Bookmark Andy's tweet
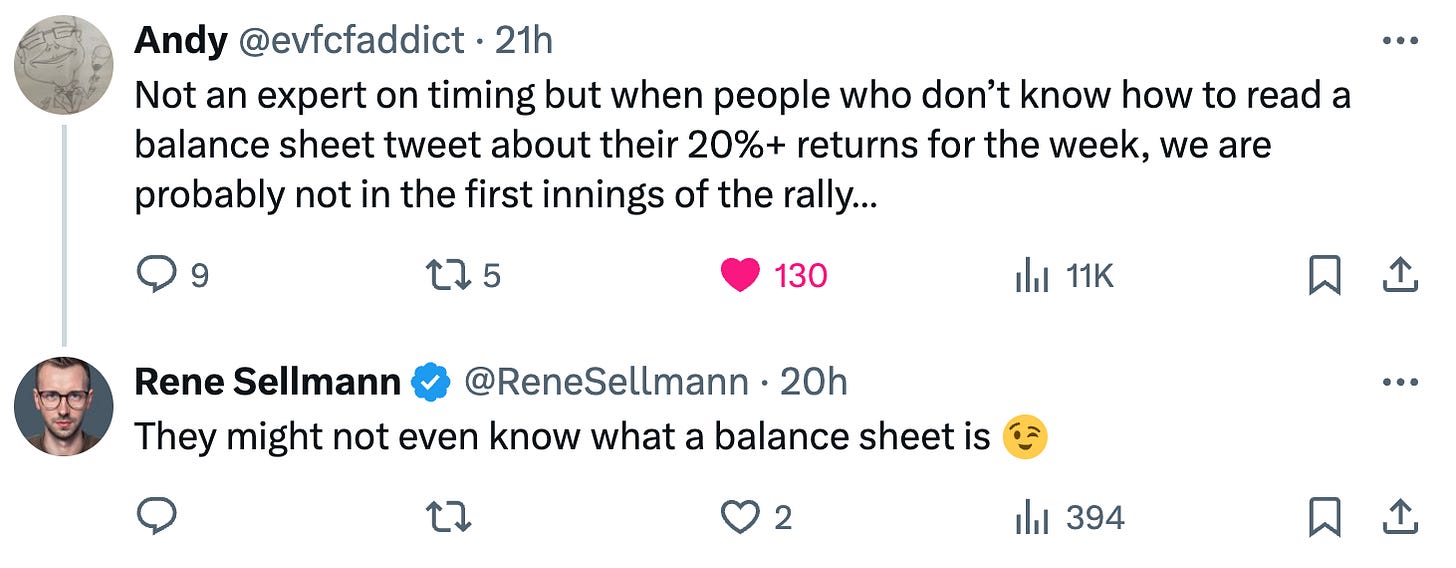This screenshot has height=568, width=1456. tap(1324, 275)
